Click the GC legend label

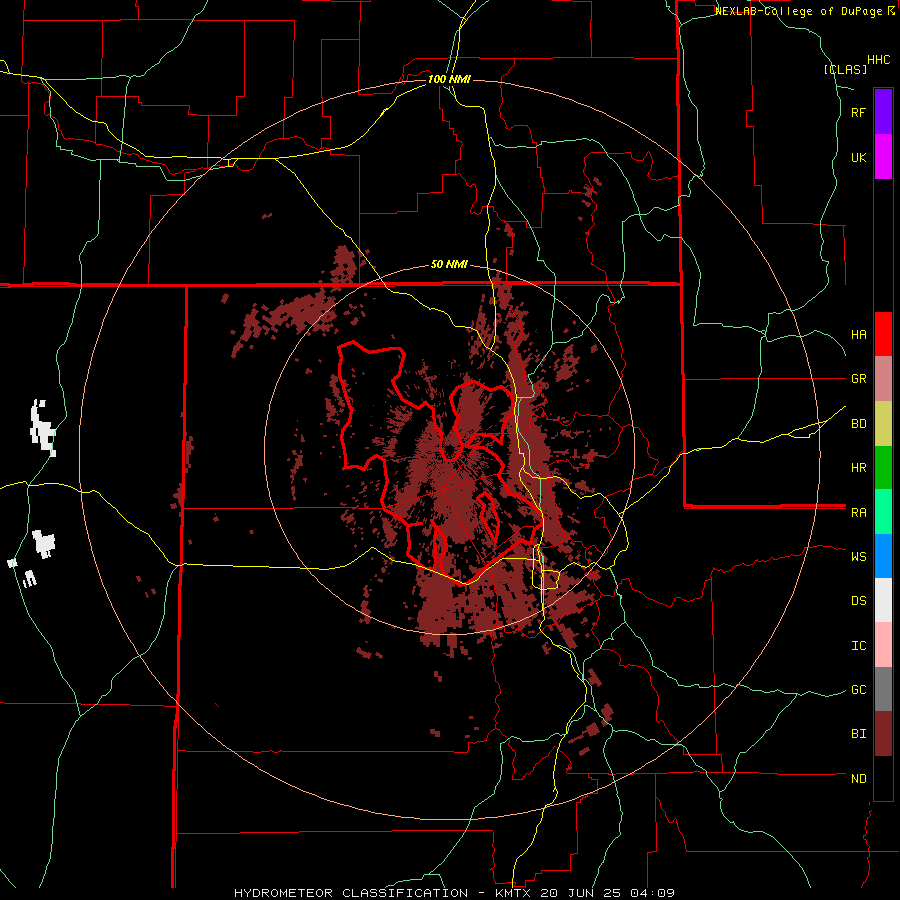point(859,689)
